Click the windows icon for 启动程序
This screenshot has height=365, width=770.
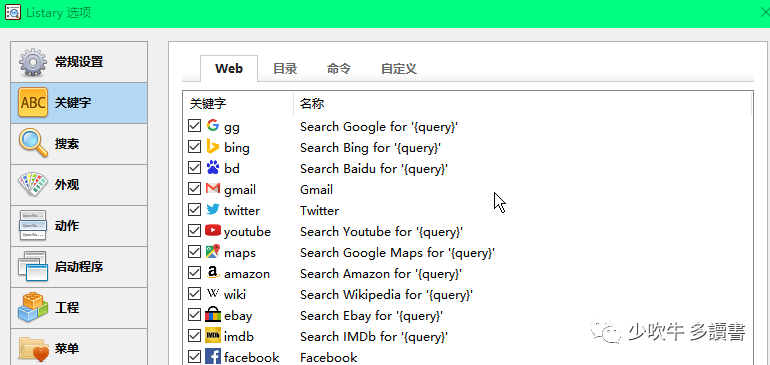click(33, 266)
